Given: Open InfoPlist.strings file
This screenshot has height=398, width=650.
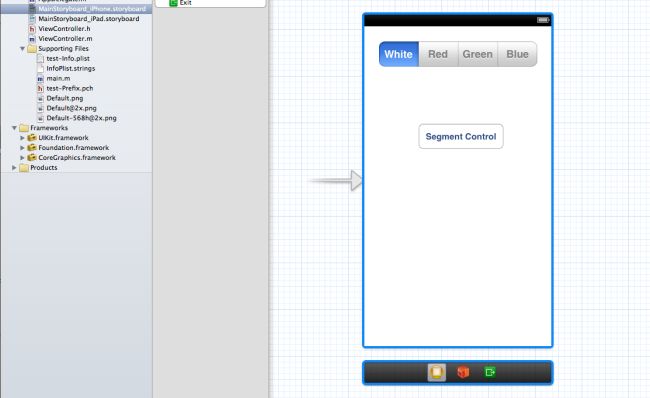Looking at the screenshot, I should [71, 68].
